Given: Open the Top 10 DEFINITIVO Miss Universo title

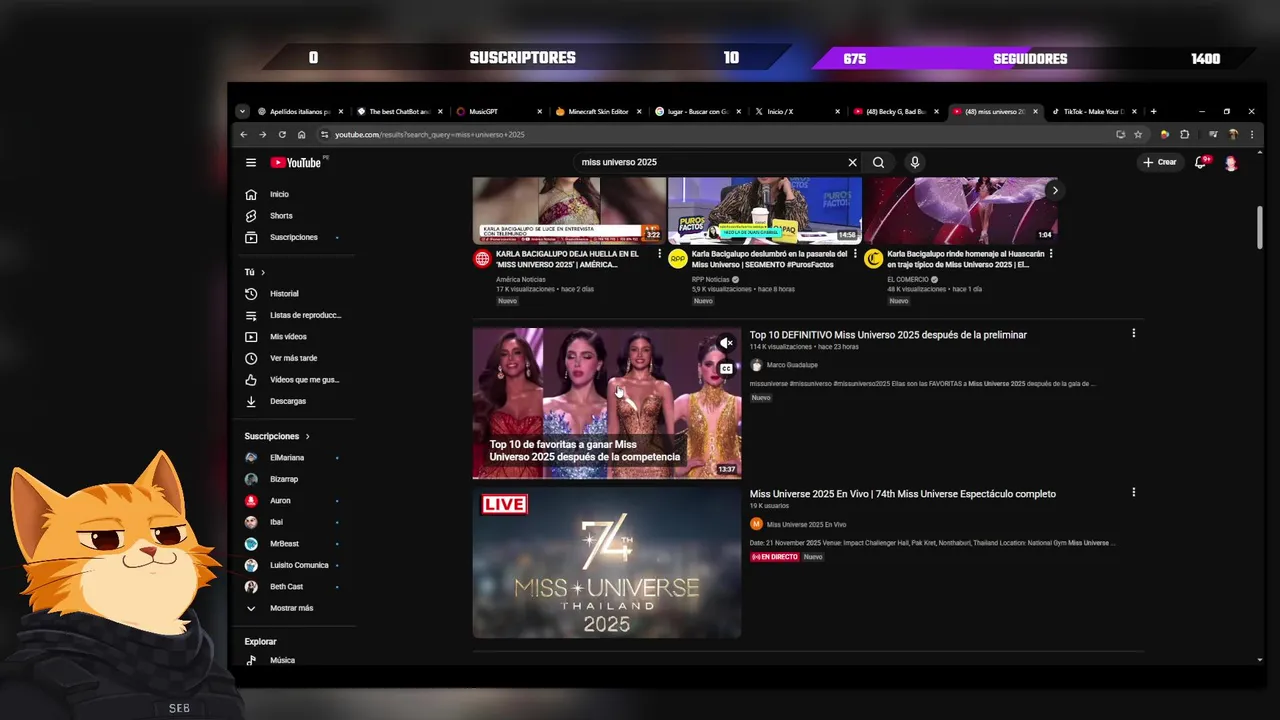Looking at the screenshot, I should pyautogui.click(x=888, y=335).
